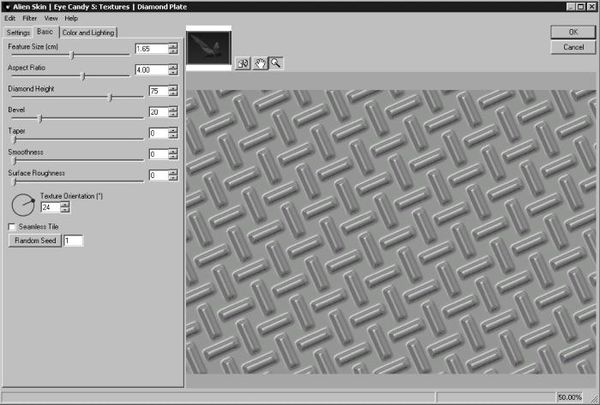600x405 pixels.
Task: Click the Feature Size spinner arrows
Action: coord(173,49)
